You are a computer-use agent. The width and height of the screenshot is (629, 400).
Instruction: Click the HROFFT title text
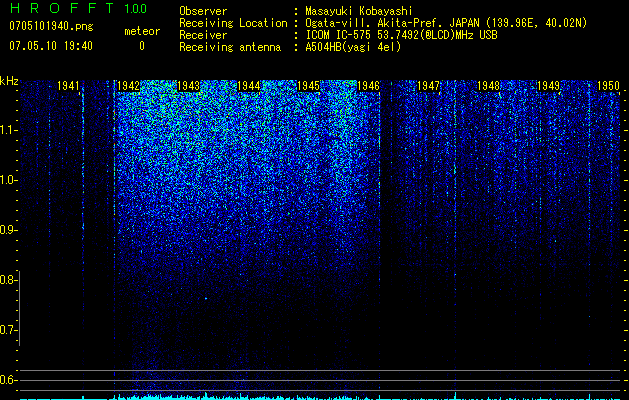(x=62, y=8)
